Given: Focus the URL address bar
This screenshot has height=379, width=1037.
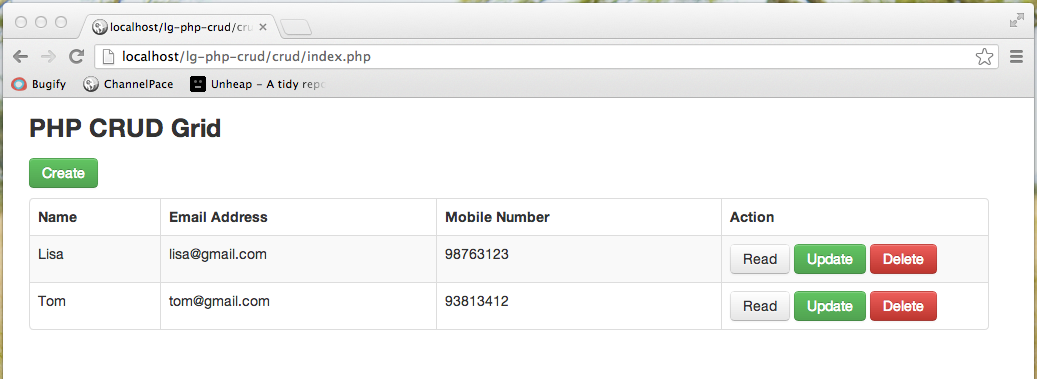Looking at the screenshot, I should 546,57.
